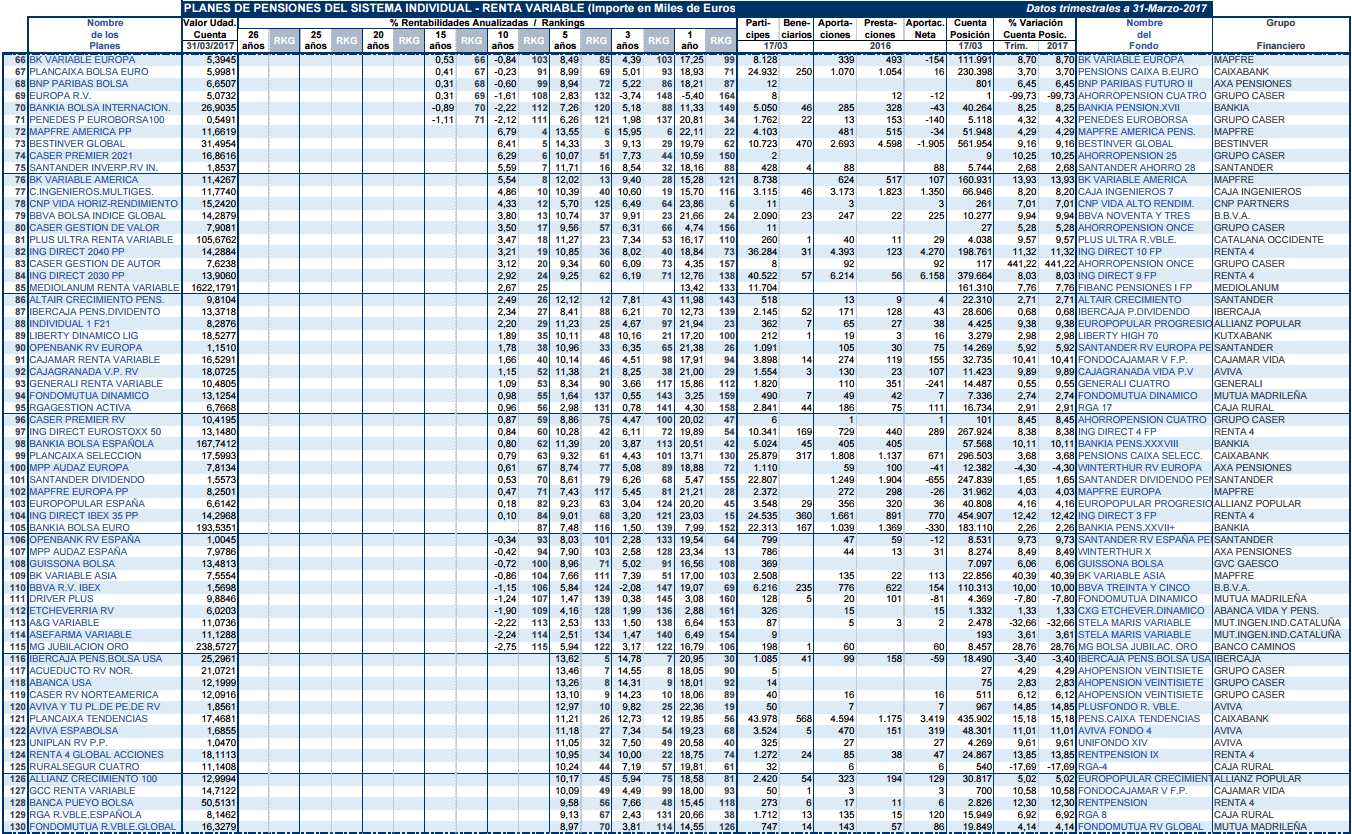Select plan 'ASEFARMA VARIABLE'
The image size is (1352, 834).
click(x=80, y=634)
